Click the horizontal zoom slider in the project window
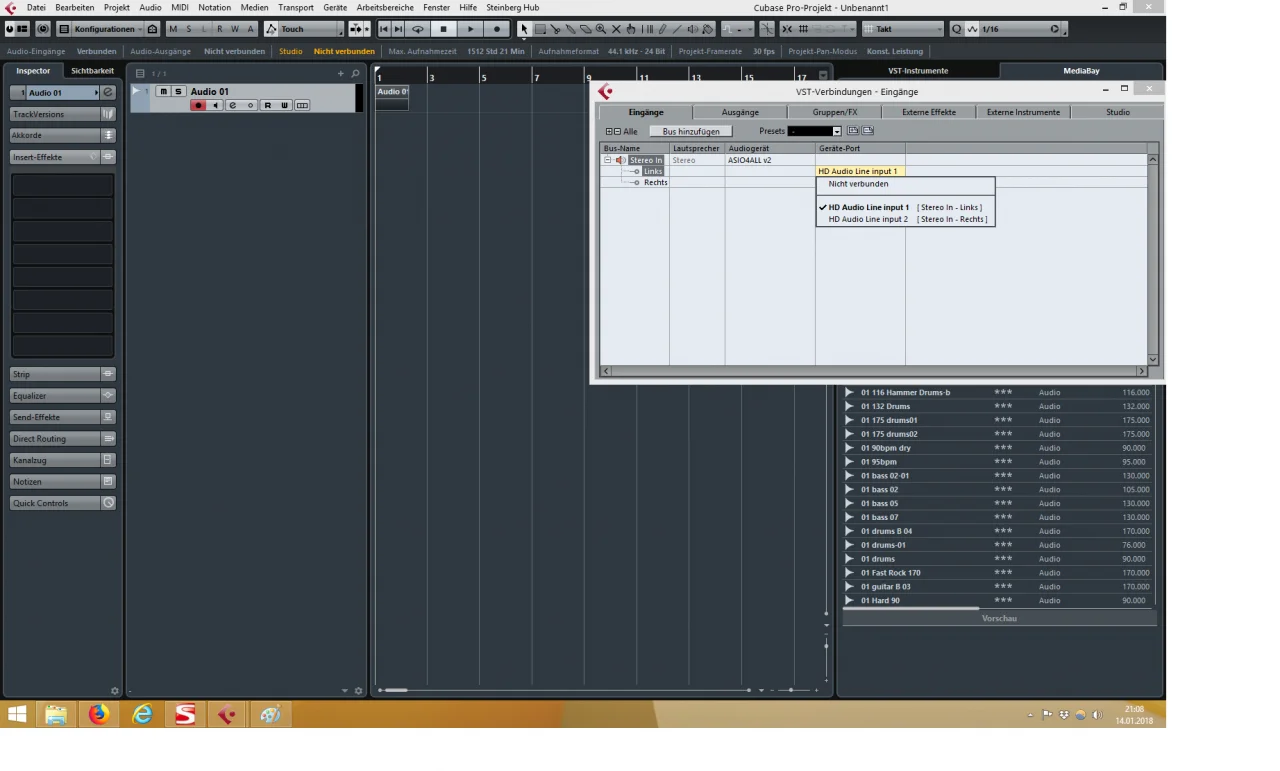This screenshot has width=1280, height=771. 792,690
